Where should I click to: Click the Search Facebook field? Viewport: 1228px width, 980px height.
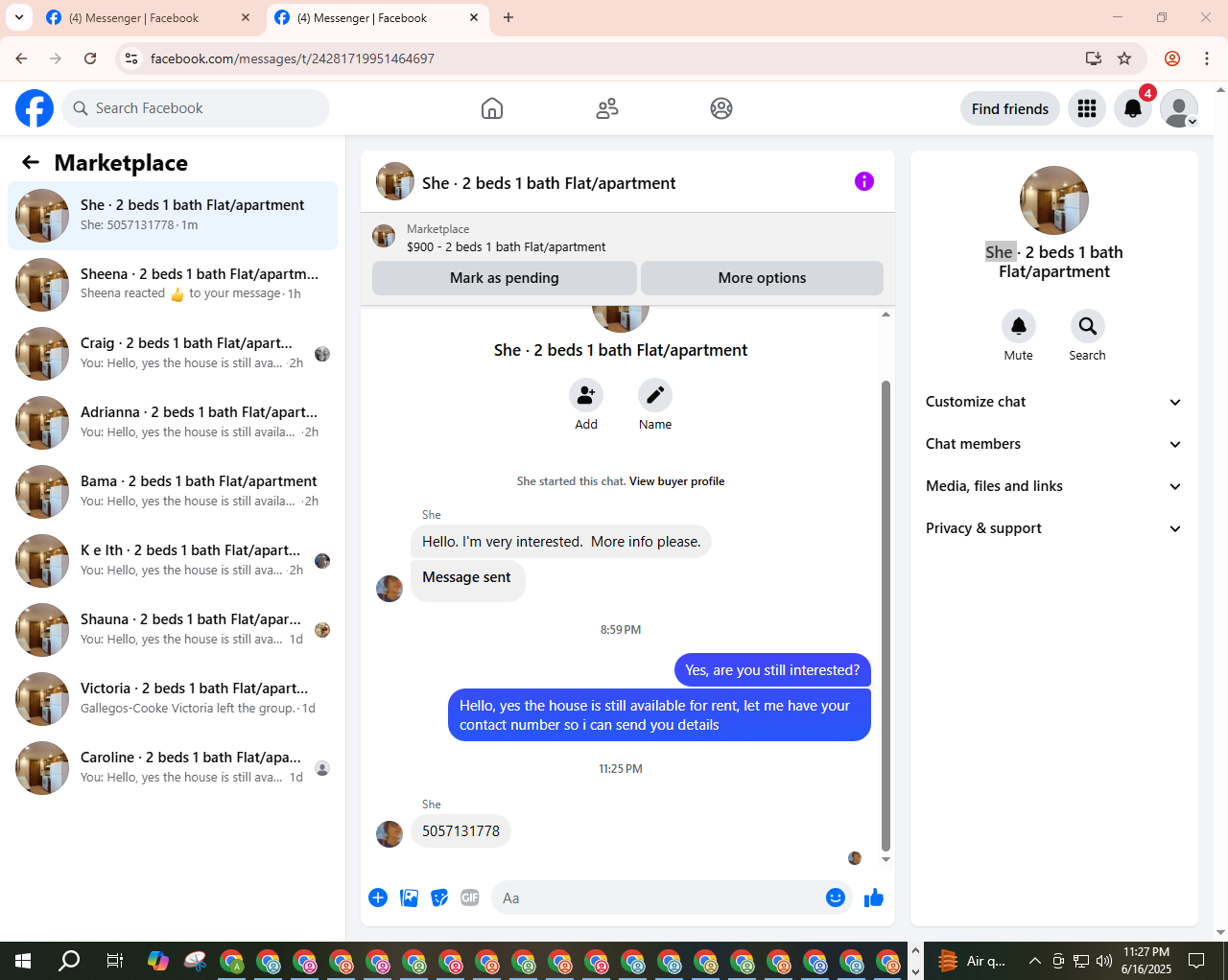196,108
